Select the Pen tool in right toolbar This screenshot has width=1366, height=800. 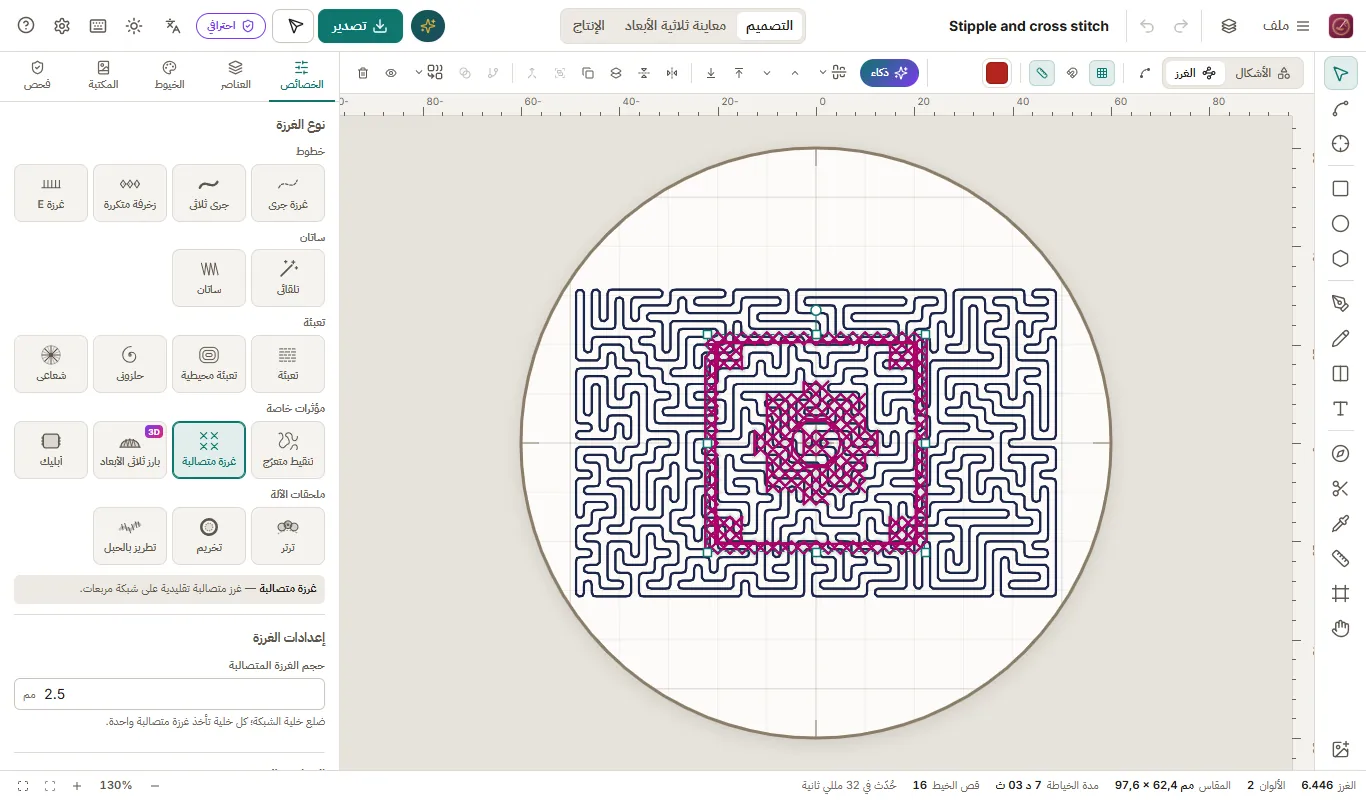click(x=1341, y=303)
